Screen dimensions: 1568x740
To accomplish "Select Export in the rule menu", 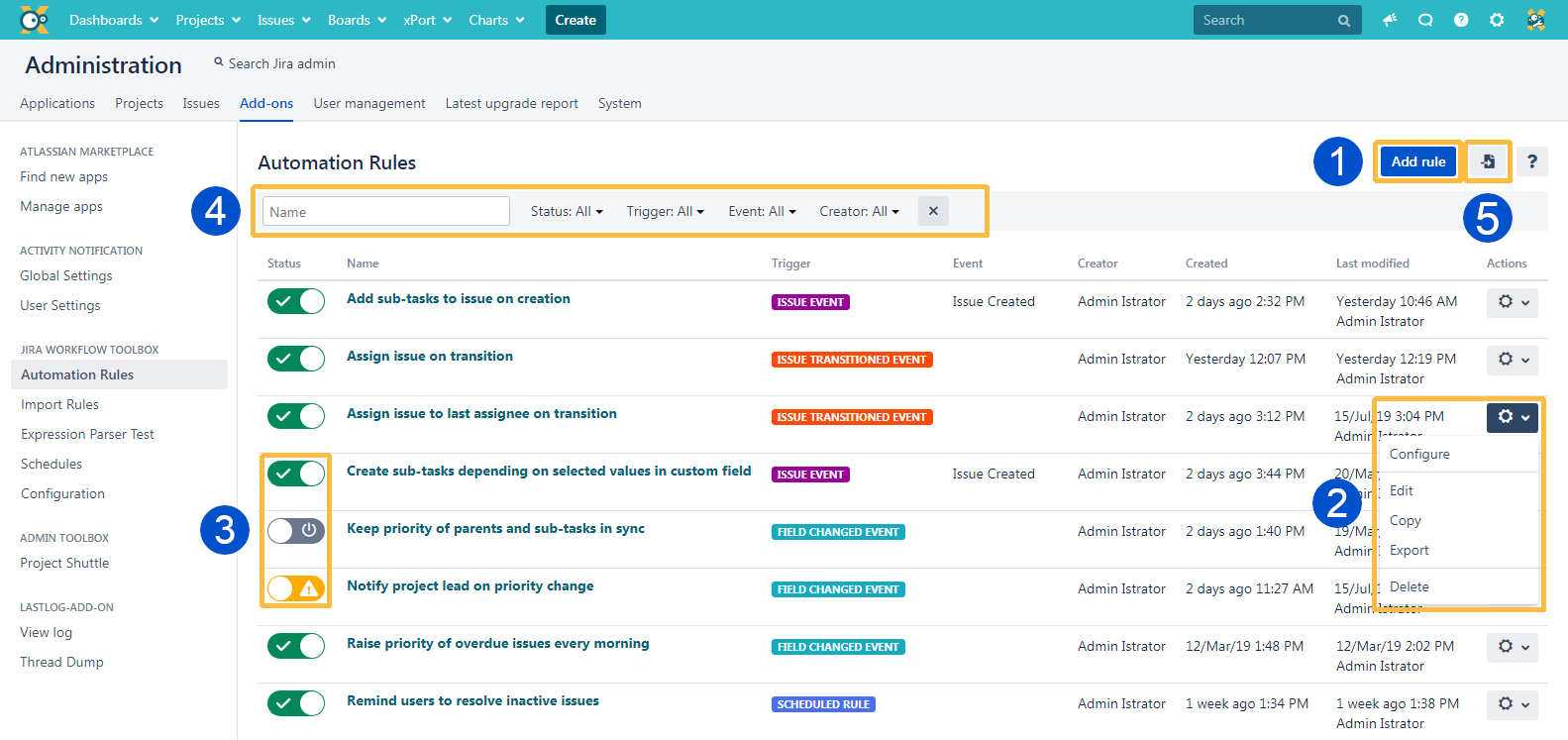I will tap(1410, 550).
